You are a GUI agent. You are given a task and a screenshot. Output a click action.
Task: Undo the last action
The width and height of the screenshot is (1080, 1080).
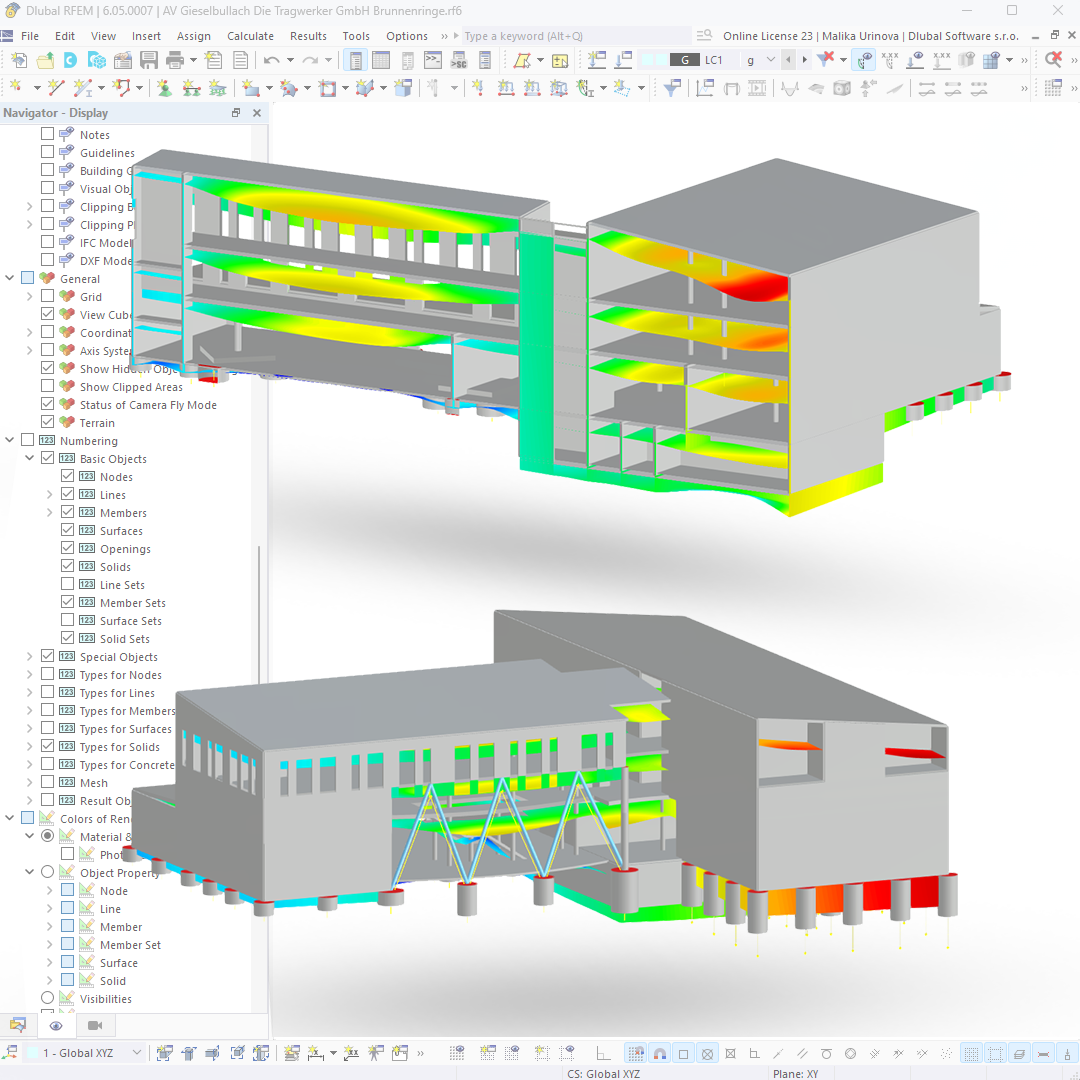click(271, 61)
